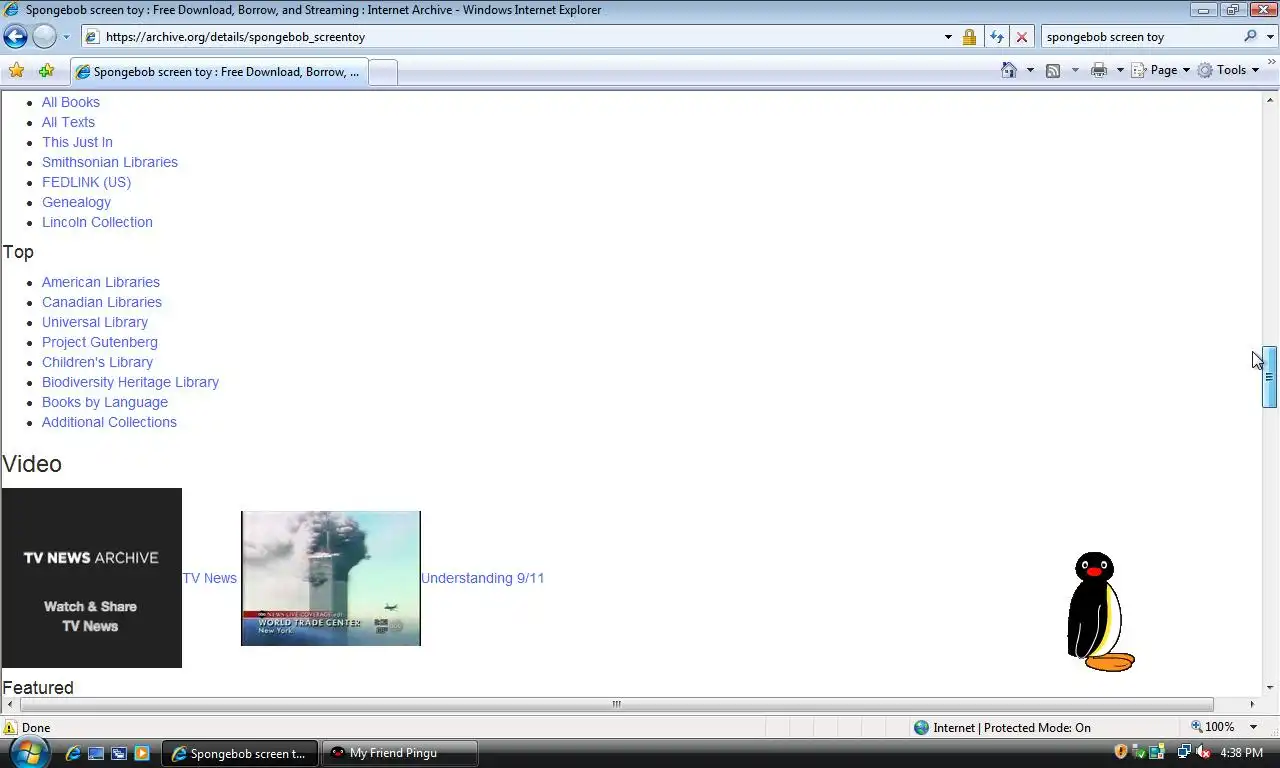This screenshot has width=1280, height=768.
Task: Launch Internet Explorer from Quick Launch
Action: pyautogui.click(x=72, y=753)
